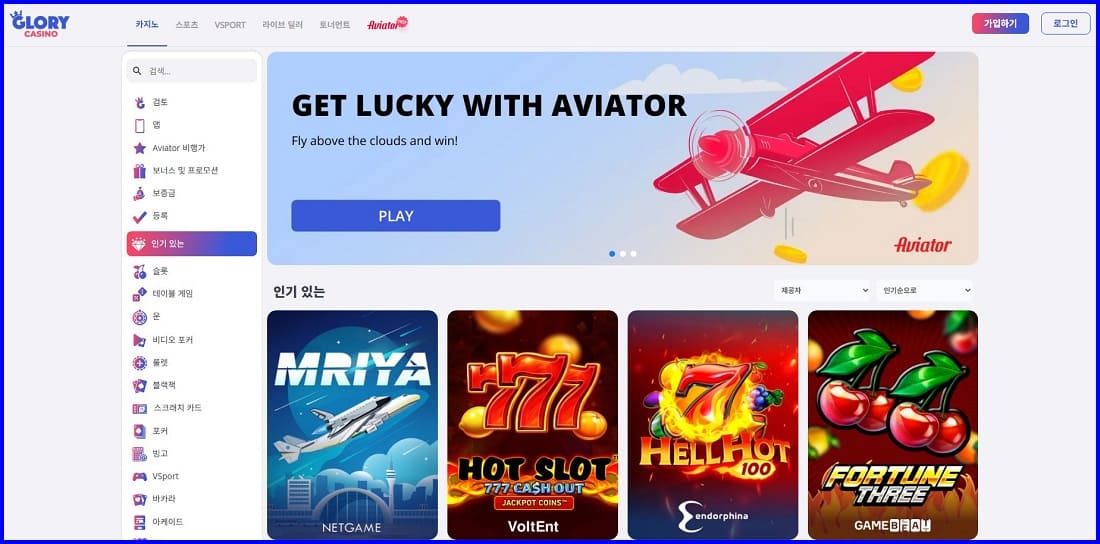This screenshot has width=1100, height=544.
Task: Click the cherries icon for 슬롯
Action: (x=140, y=271)
